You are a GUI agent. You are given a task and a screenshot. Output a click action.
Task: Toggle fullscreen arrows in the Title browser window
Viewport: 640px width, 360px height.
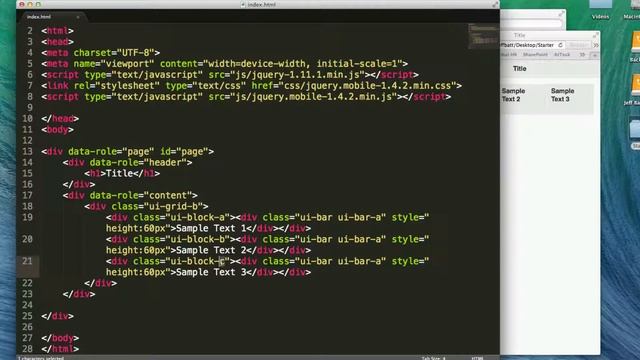[596, 36]
